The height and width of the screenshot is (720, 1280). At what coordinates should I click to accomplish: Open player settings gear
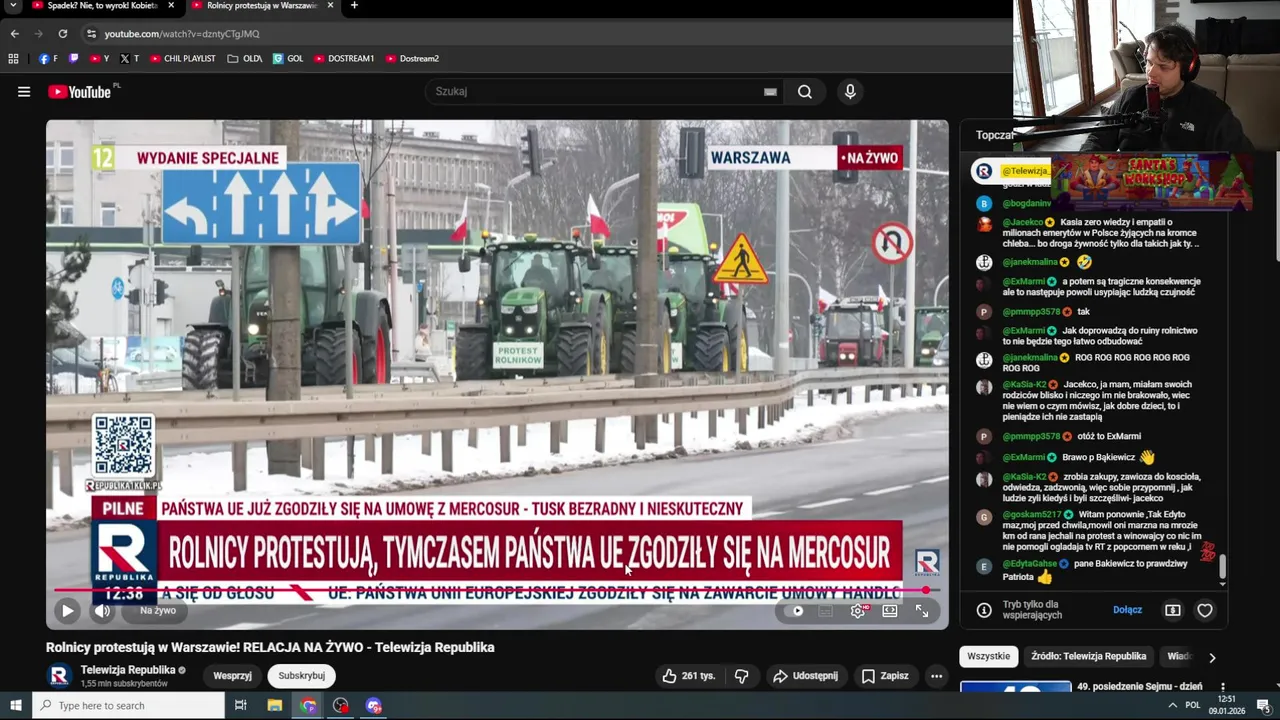(x=858, y=611)
